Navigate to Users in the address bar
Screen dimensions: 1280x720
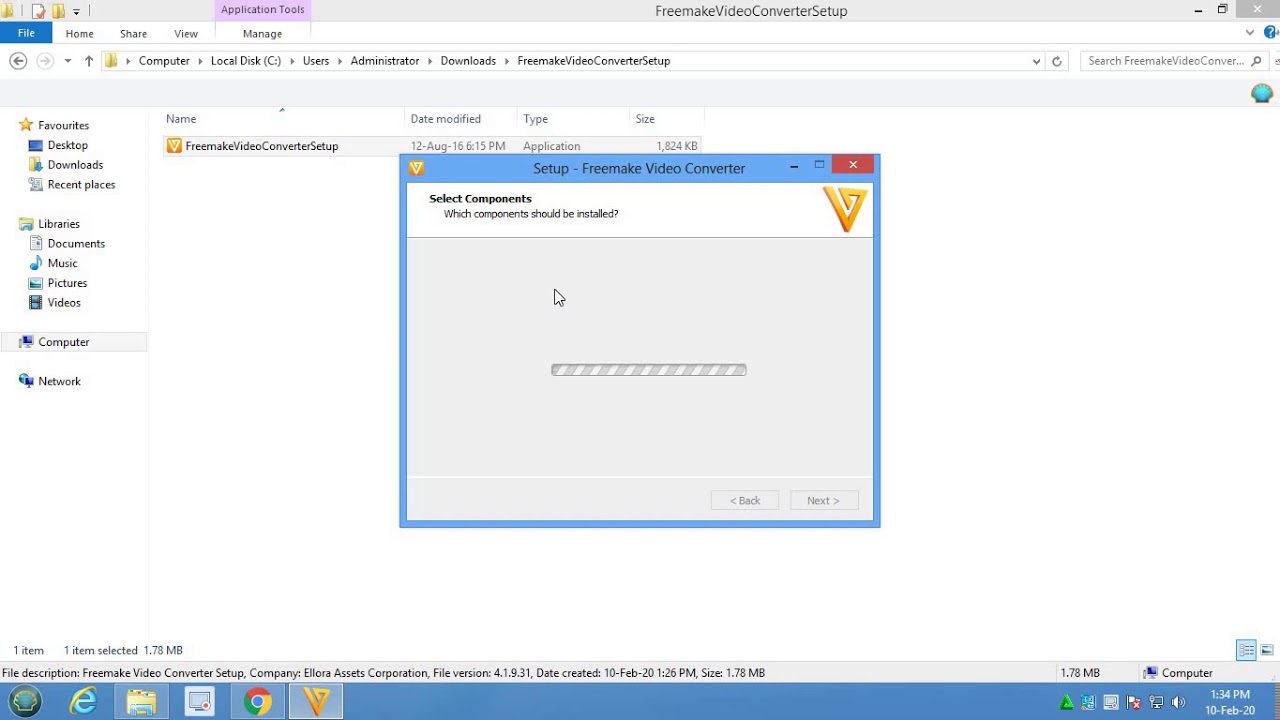pos(316,61)
